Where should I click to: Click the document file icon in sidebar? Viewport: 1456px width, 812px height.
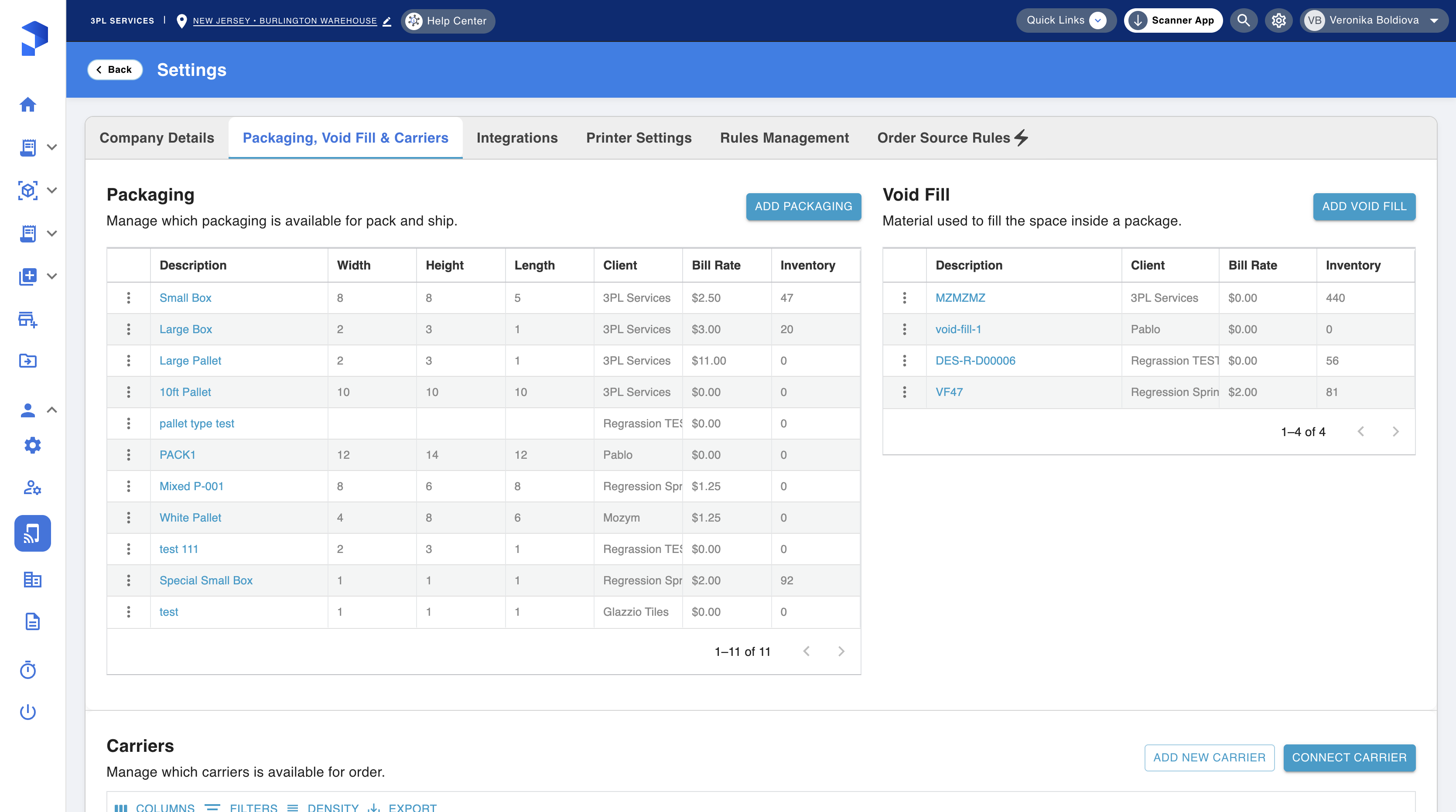point(32,621)
